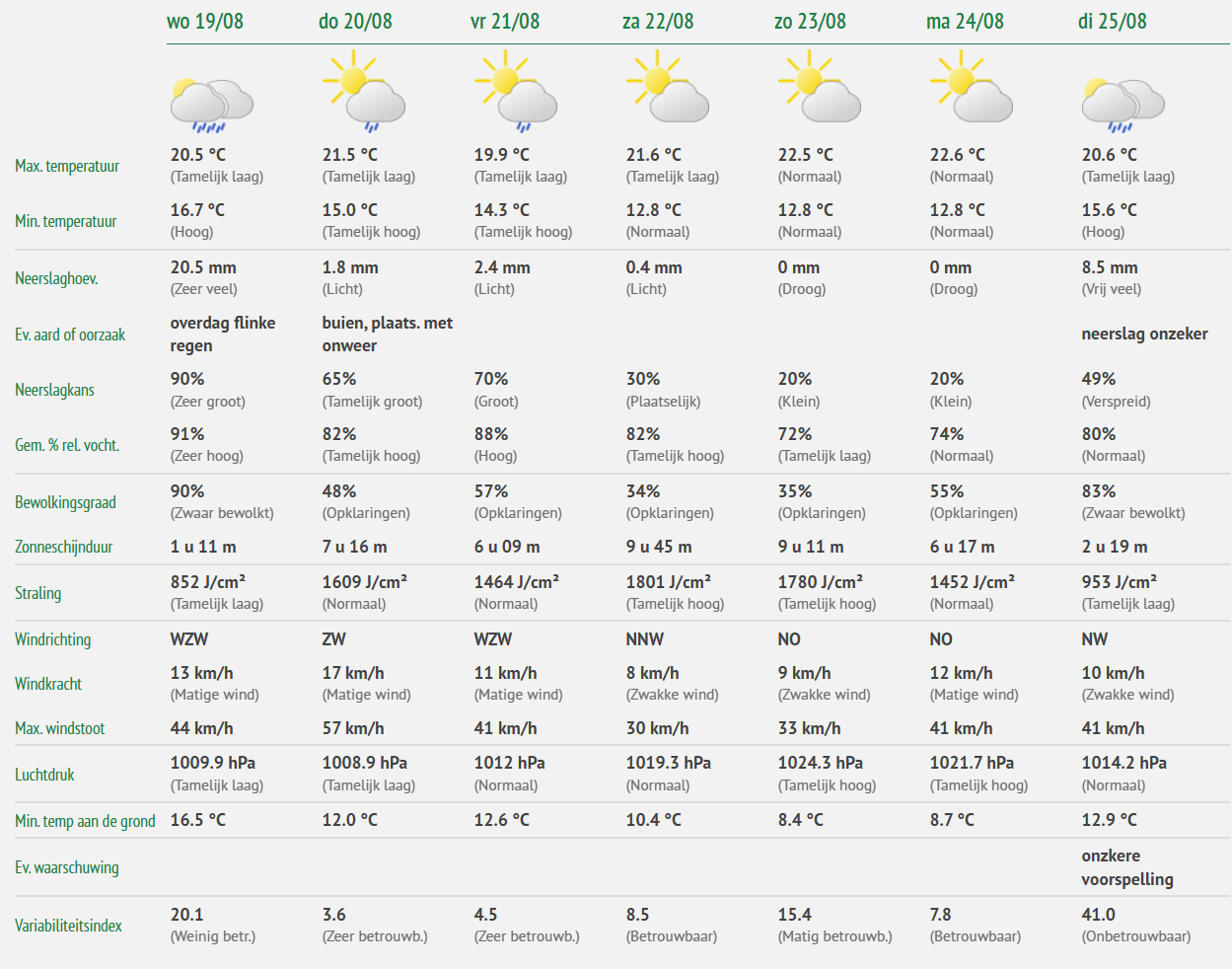Click the 2 u 19 m sunshine duration
The width and height of the screenshot is (1232, 969).
pos(1115,547)
